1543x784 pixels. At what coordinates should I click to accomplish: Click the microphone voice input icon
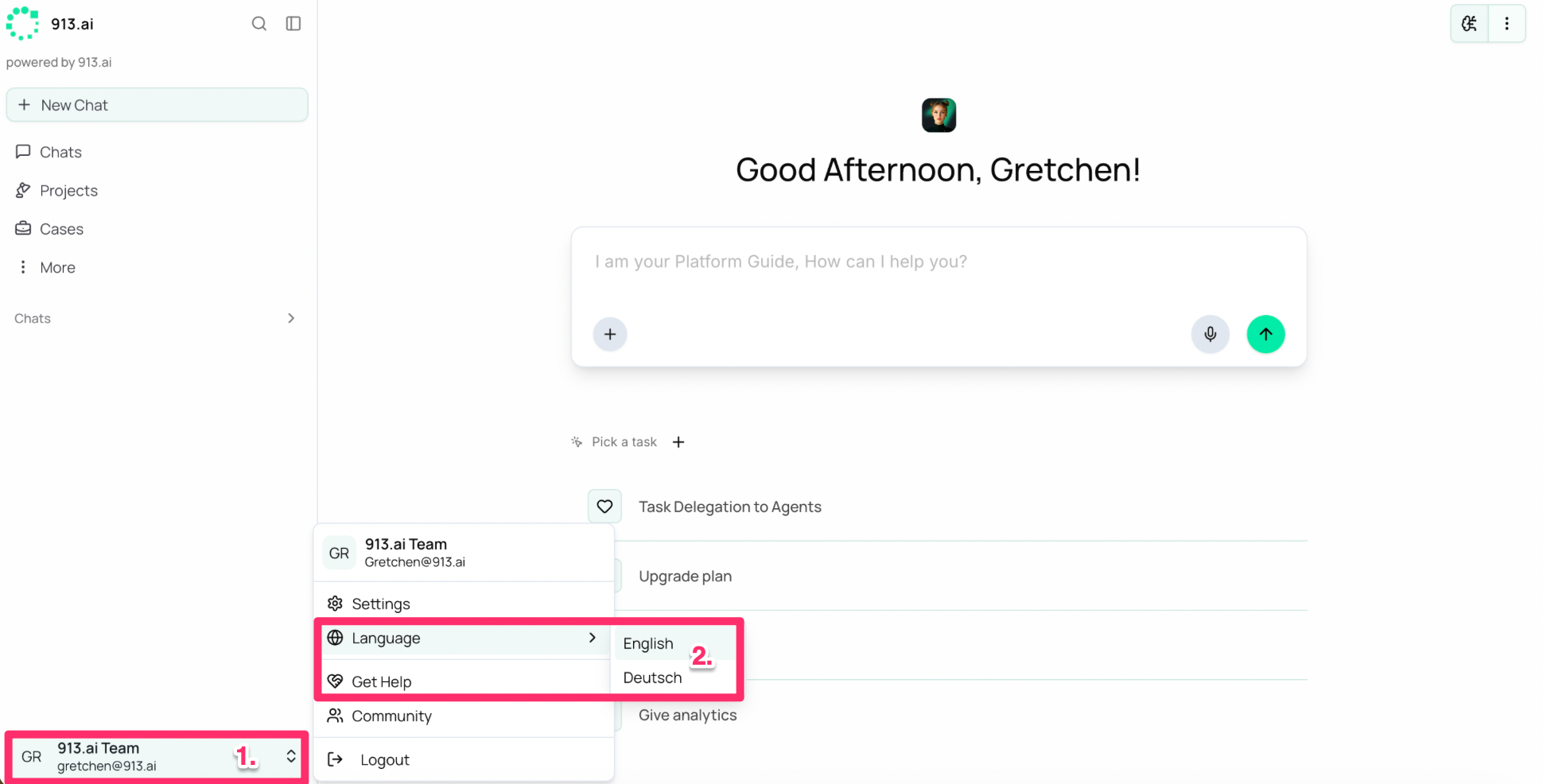point(1210,334)
